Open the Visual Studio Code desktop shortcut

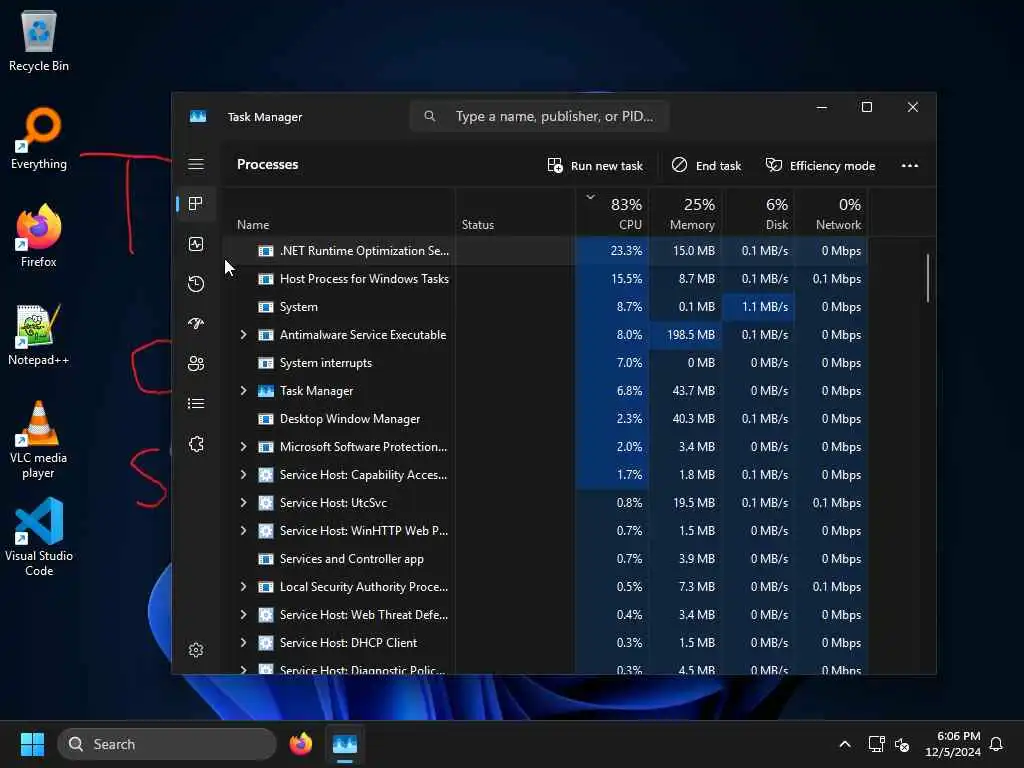coord(39,537)
